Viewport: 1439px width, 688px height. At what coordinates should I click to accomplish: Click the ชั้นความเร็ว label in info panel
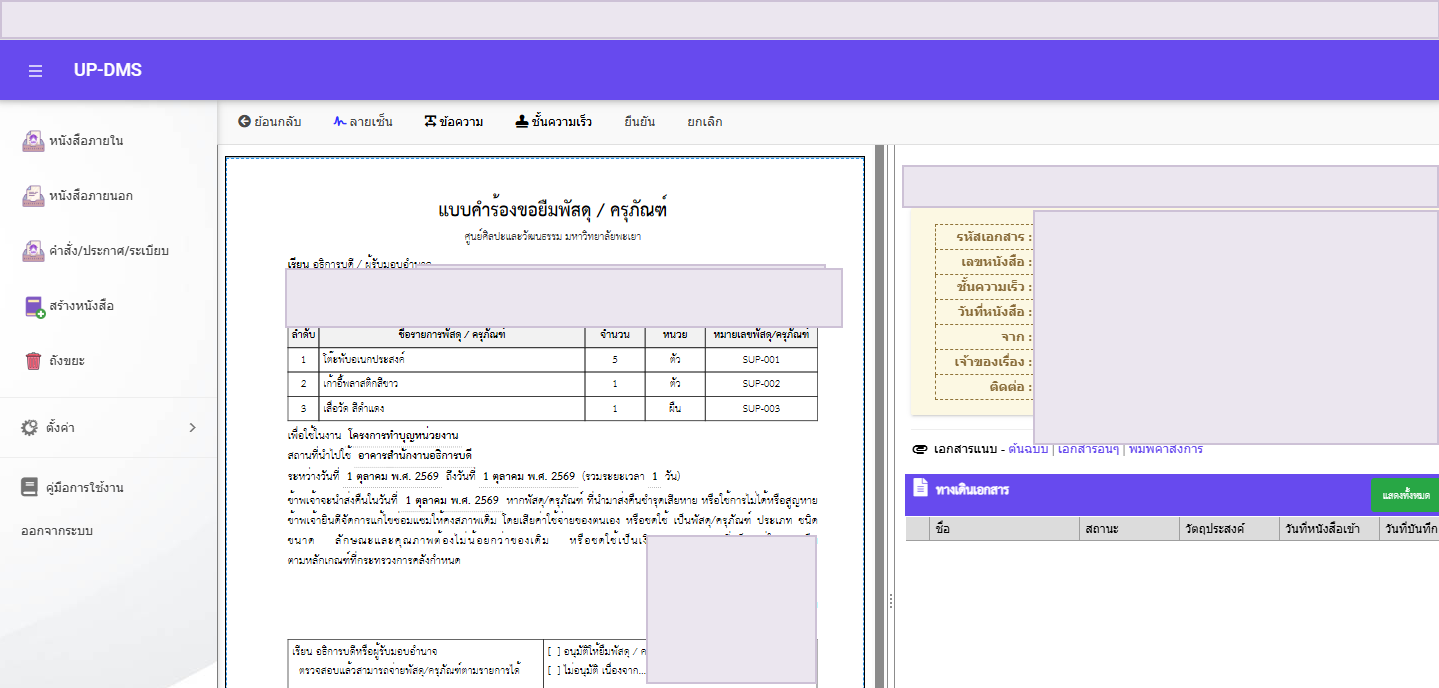(x=994, y=287)
